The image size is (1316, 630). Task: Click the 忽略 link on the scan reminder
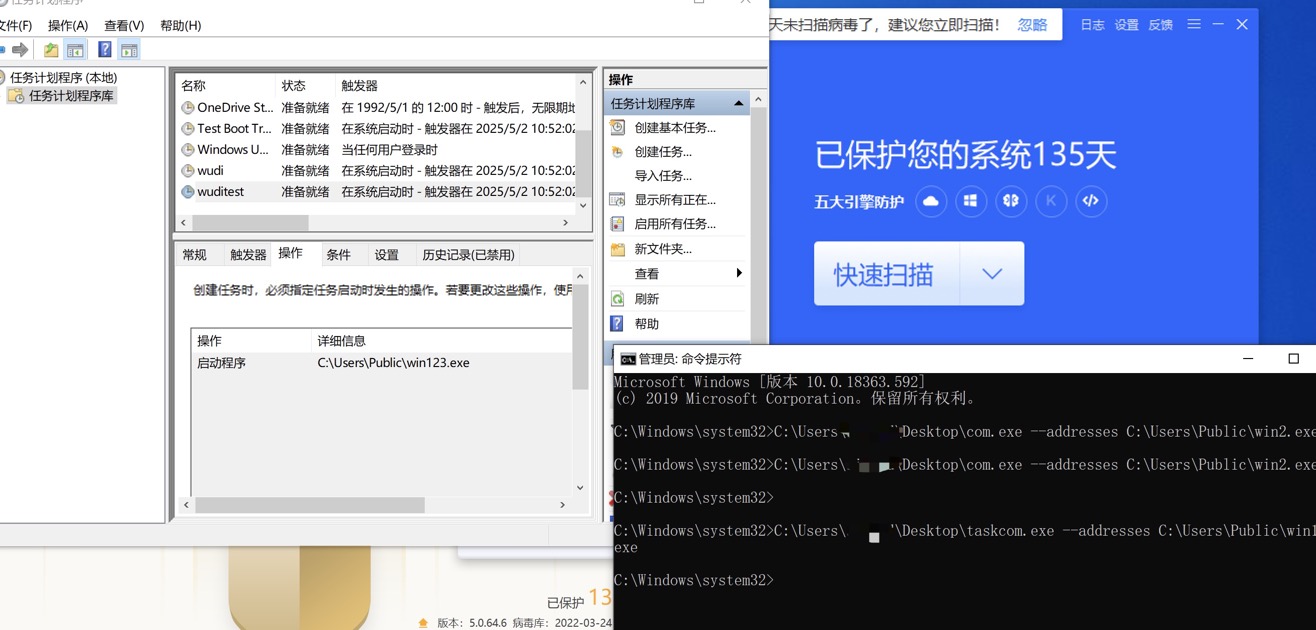click(x=1032, y=24)
